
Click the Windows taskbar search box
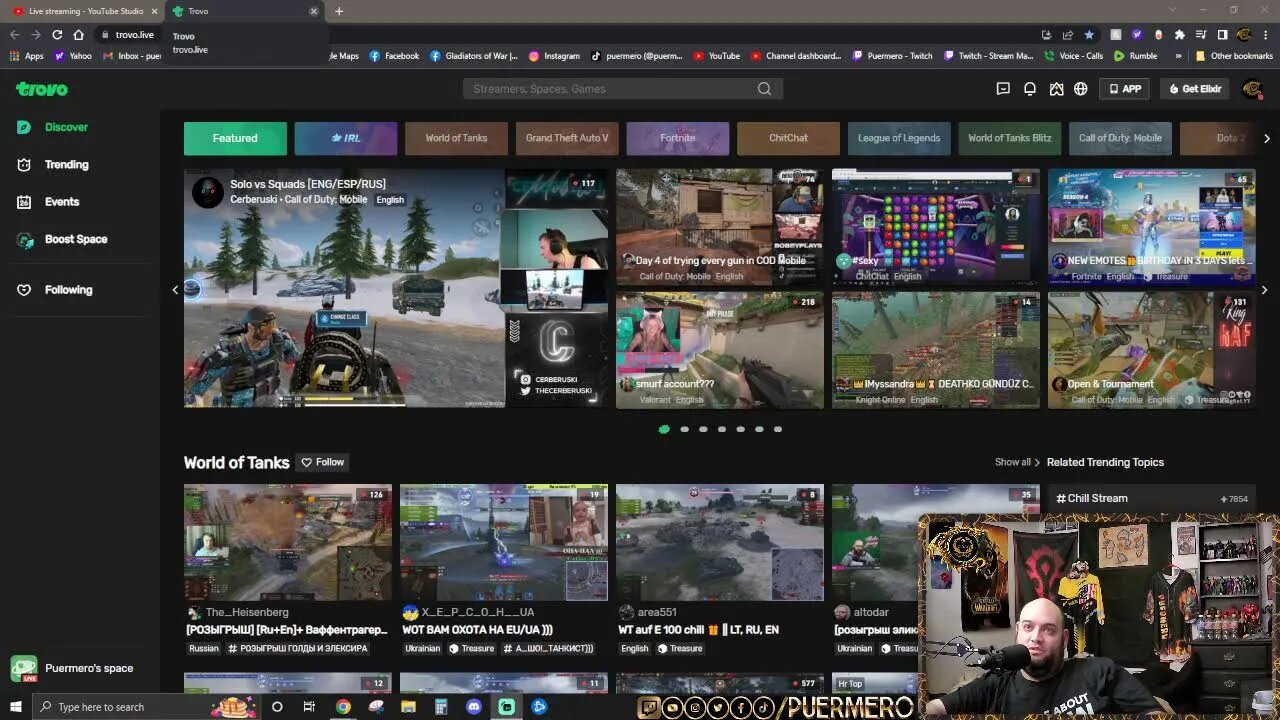pos(145,707)
